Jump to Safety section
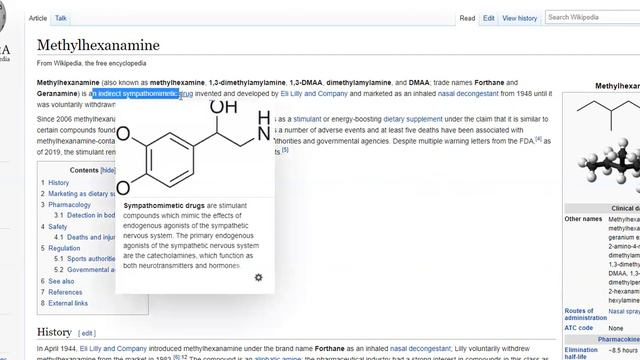This screenshot has width=640, height=360. point(58,227)
